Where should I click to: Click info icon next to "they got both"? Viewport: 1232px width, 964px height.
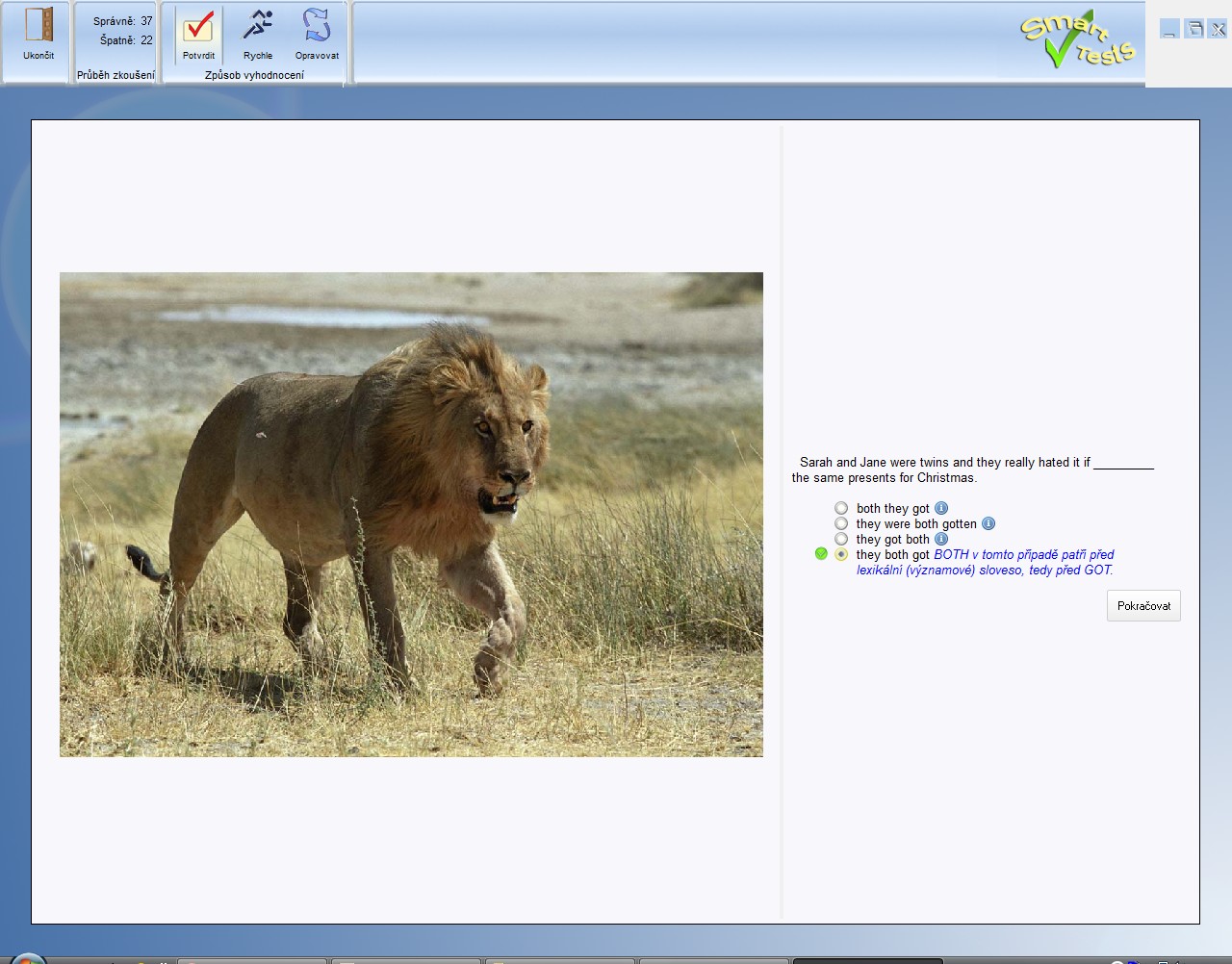[x=941, y=539]
